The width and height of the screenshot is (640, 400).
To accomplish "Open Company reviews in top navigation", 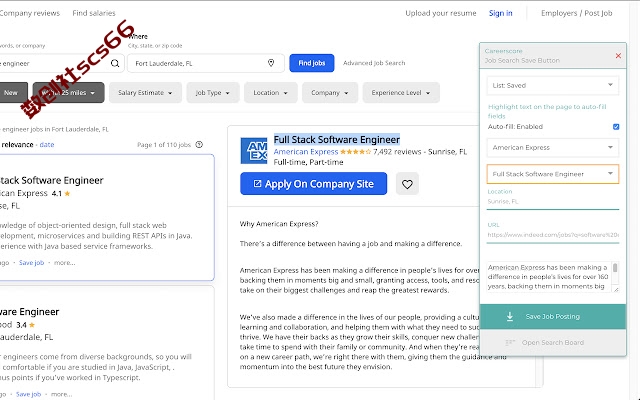I will click(x=29, y=13).
